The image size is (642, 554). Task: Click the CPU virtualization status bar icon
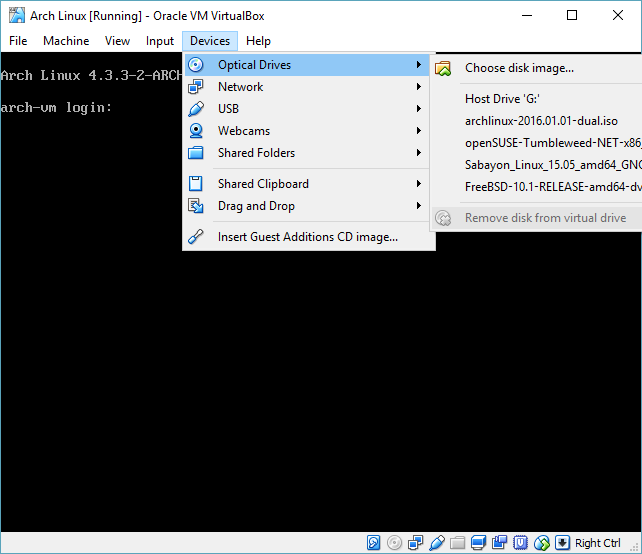pos(520,543)
